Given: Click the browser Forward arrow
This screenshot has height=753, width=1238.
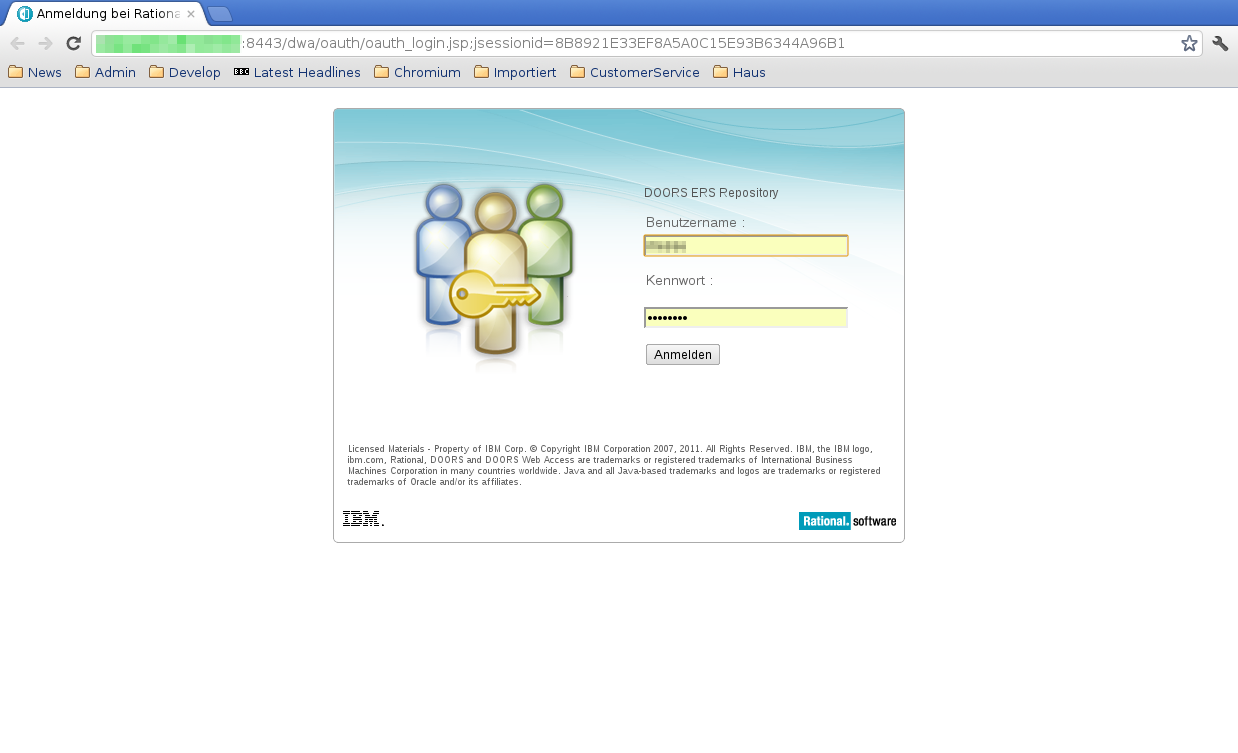Looking at the screenshot, I should (x=45, y=43).
